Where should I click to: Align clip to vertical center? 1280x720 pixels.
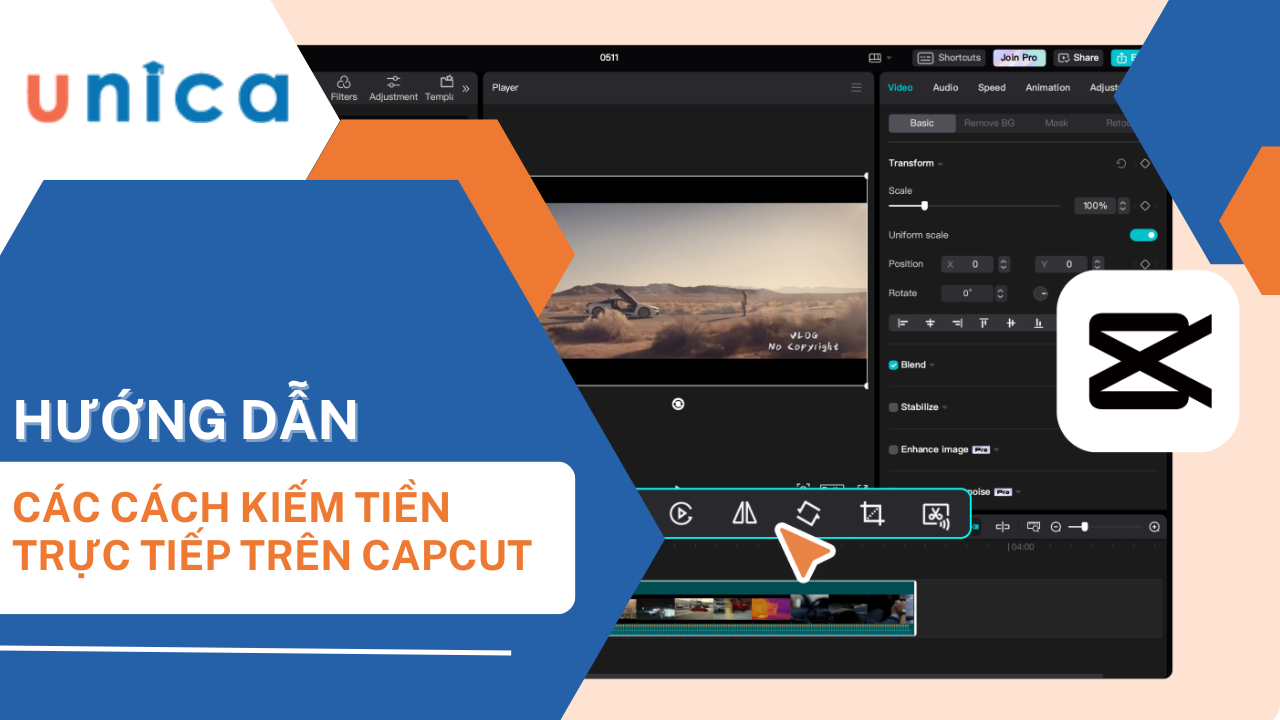pyautogui.click(x=1011, y=322)
